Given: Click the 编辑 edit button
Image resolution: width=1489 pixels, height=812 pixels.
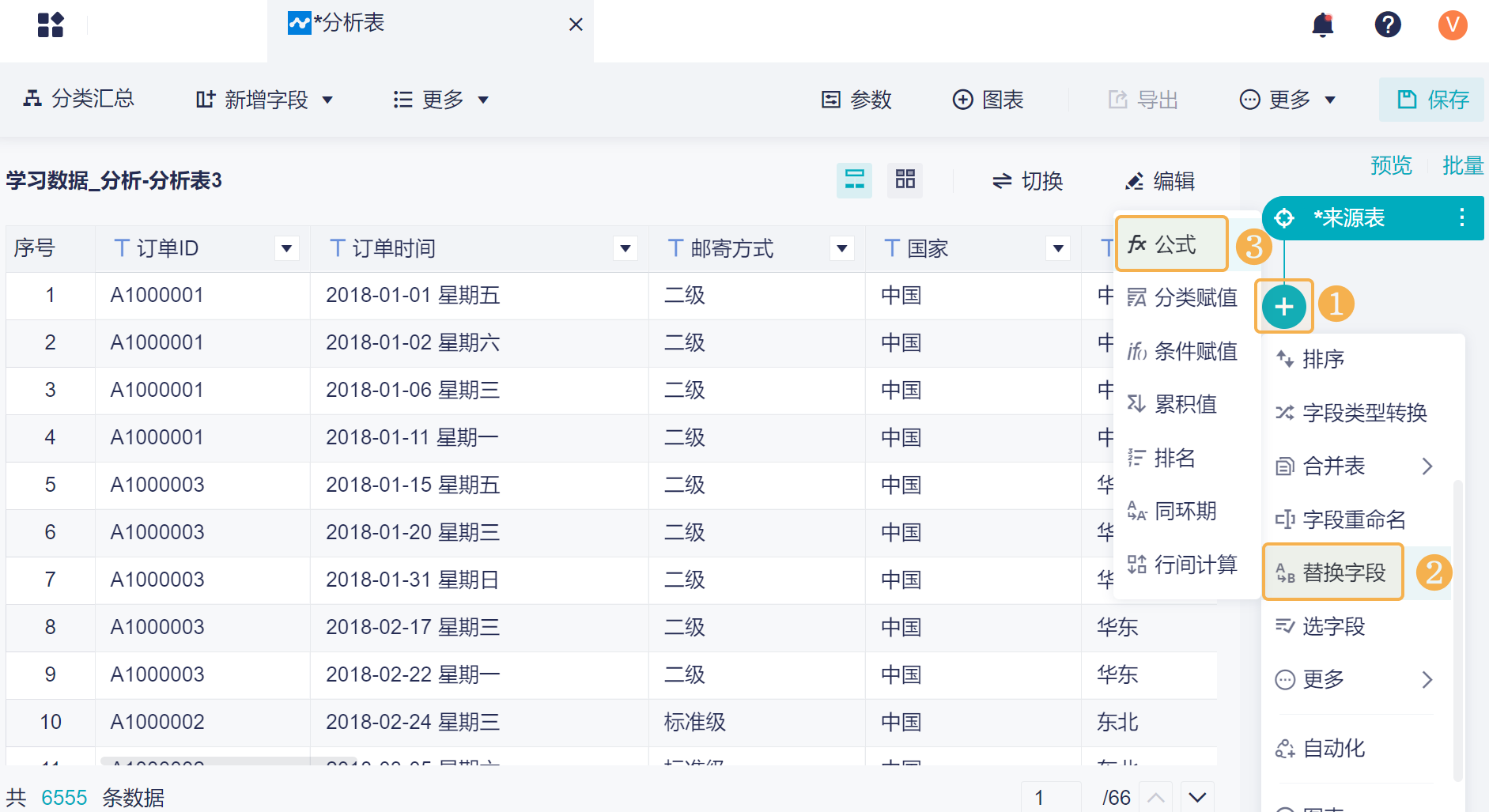Looking at the screenshot, I should pos(1159,181).
